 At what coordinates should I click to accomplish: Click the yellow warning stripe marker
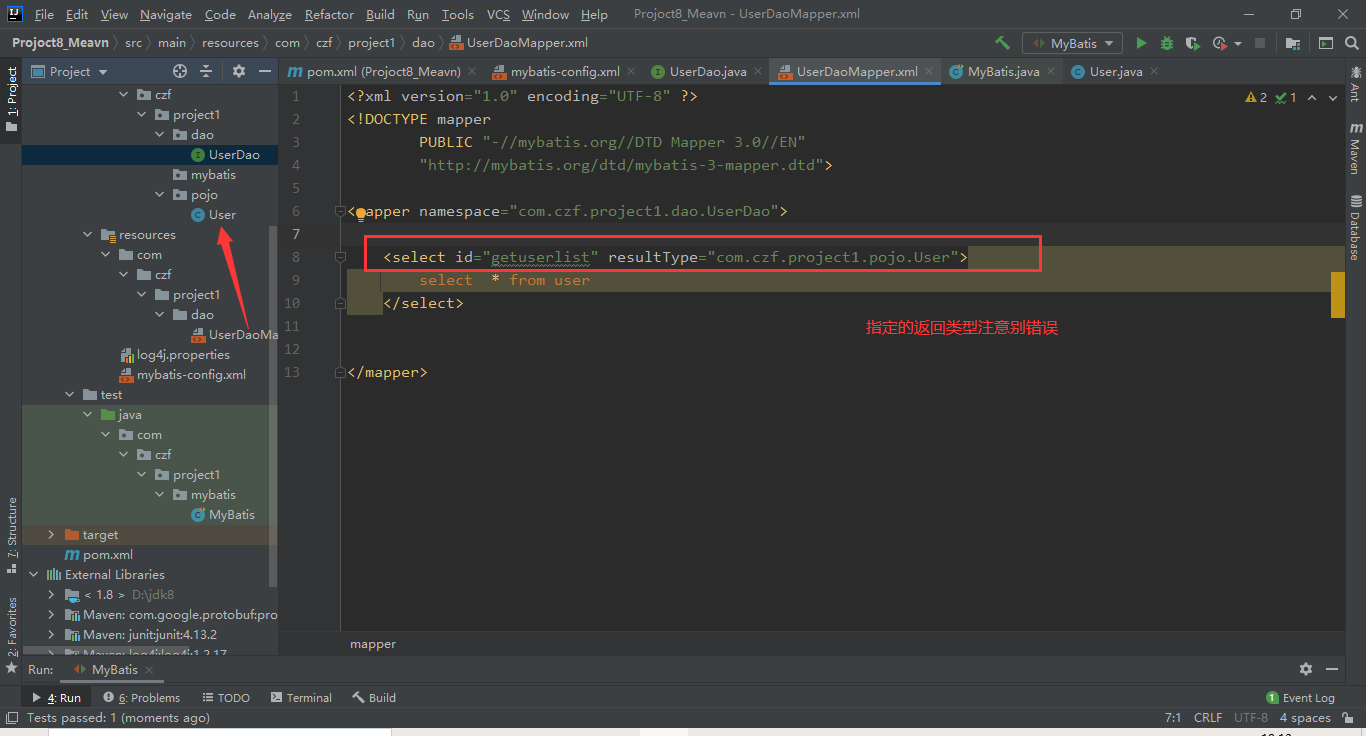1338,294
